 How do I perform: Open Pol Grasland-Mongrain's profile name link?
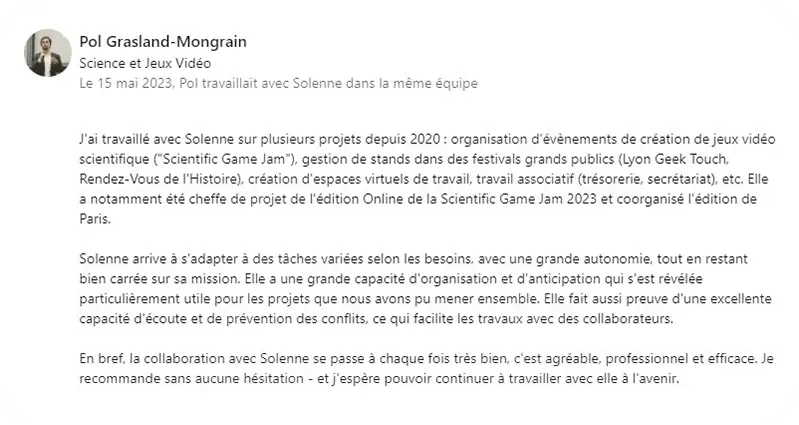coord(162,41)
